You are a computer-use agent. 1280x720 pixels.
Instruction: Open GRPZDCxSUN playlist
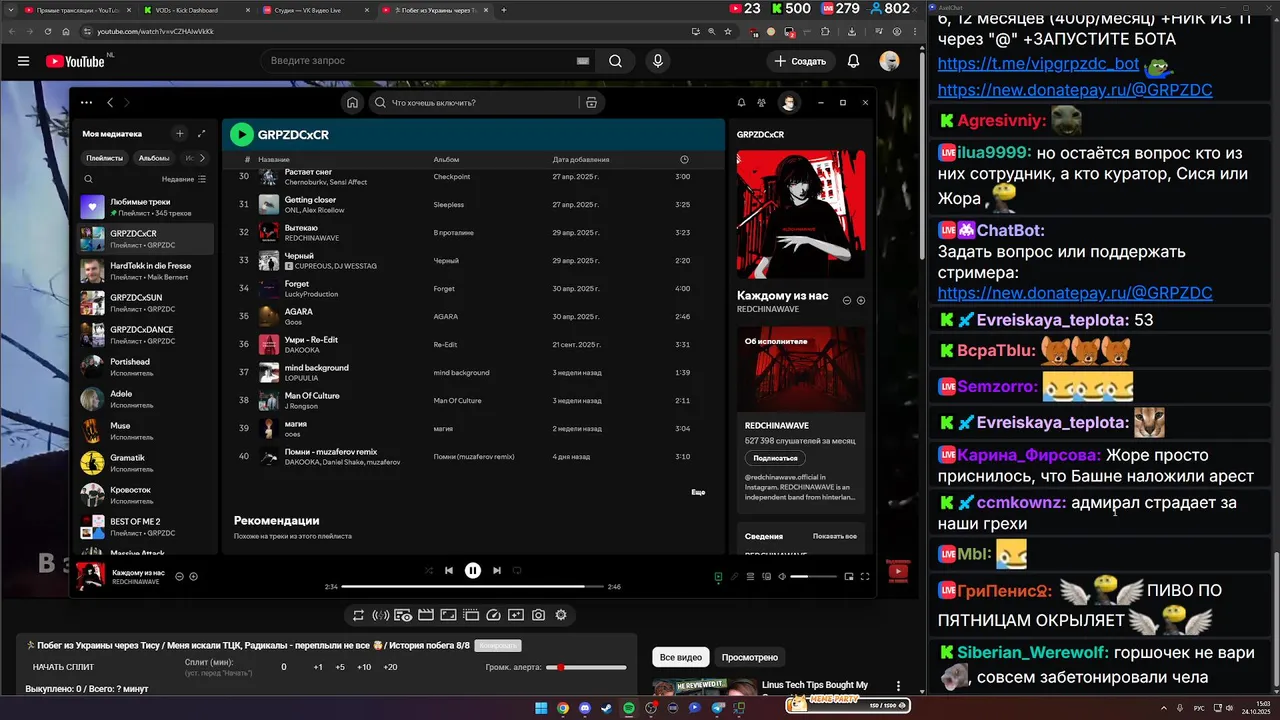click(x=146, y=303)
